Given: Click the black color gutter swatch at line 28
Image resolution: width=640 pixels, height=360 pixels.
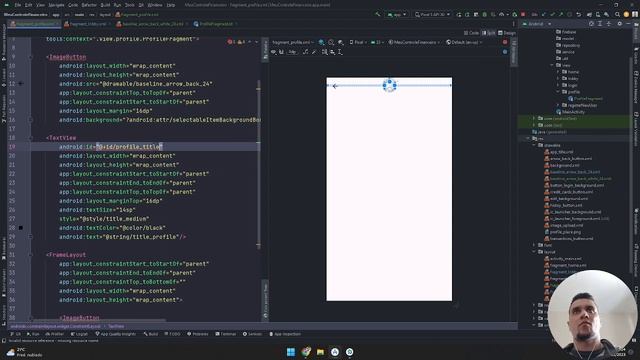Looking at the screenshot, I should [x=21, y=228].
